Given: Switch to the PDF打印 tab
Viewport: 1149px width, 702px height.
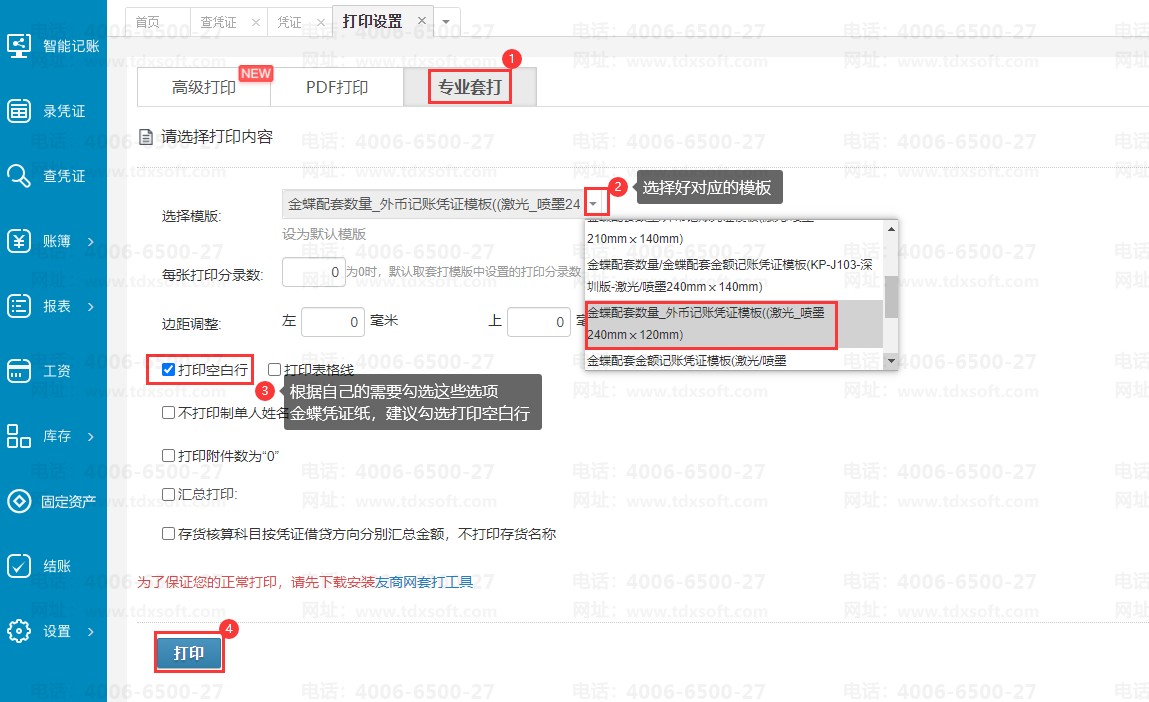Looking at the screenshot, I should click(x=337, y=88).
